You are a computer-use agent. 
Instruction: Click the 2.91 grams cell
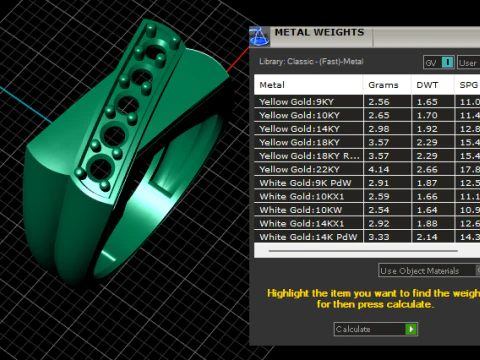387,183
